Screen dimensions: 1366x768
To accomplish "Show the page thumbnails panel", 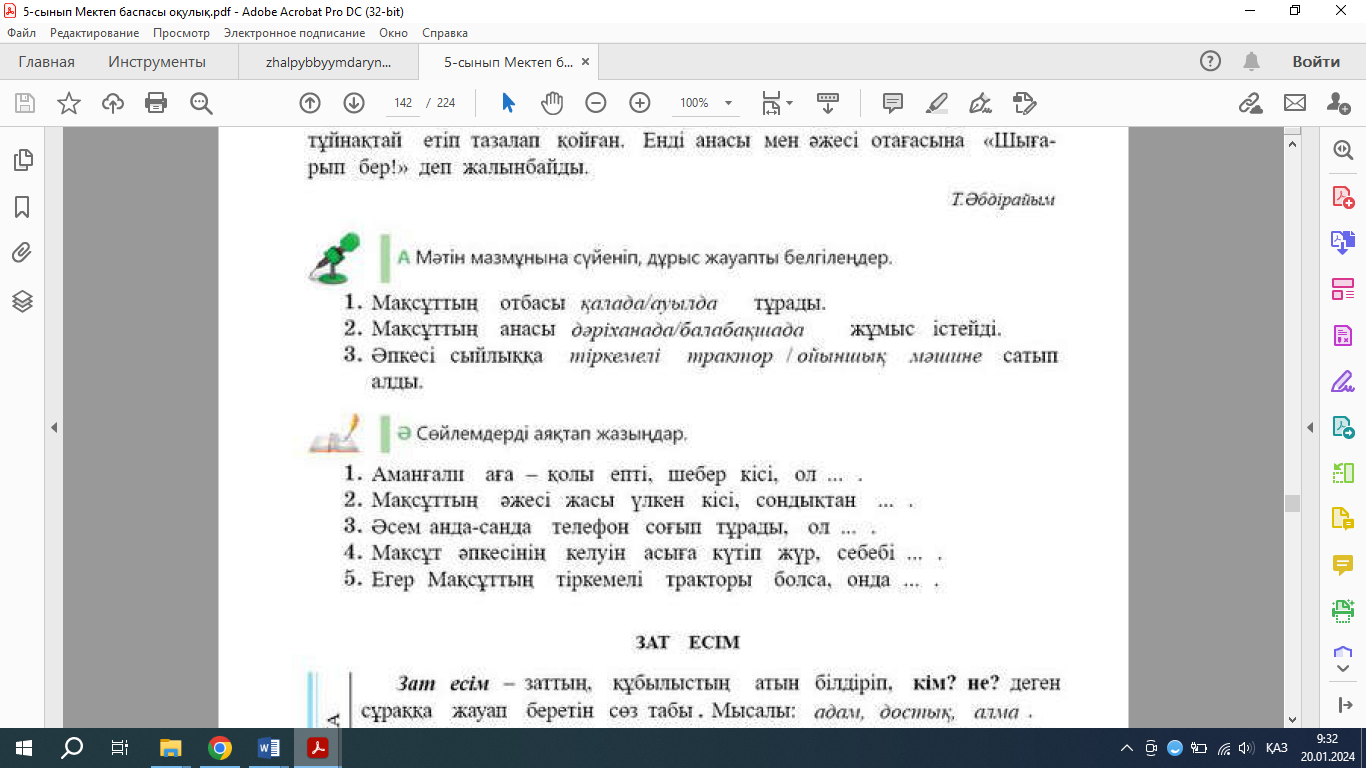I will (22, 159).
